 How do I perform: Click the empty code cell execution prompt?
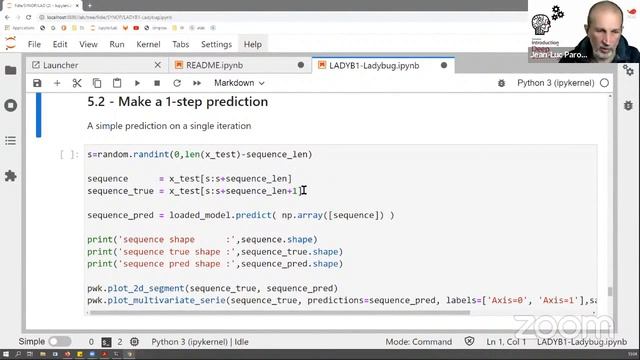point(69,154)
